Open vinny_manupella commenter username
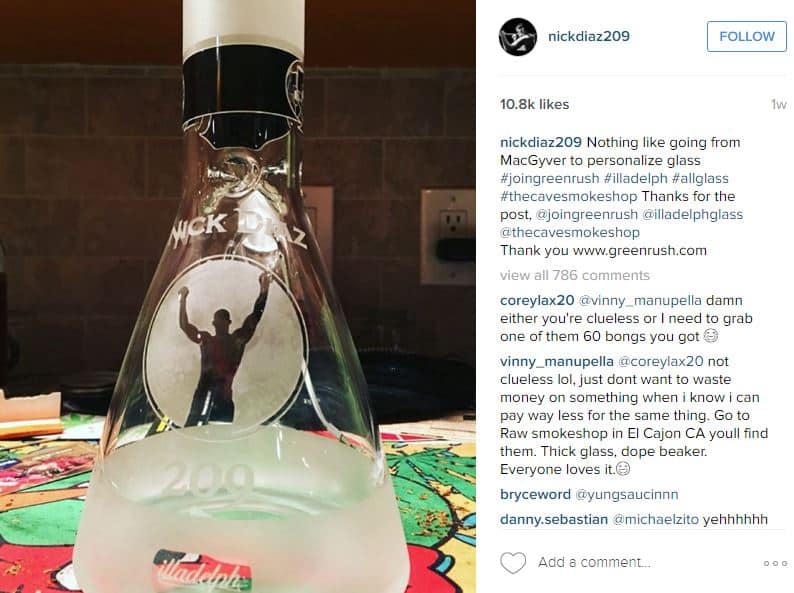 557,362
